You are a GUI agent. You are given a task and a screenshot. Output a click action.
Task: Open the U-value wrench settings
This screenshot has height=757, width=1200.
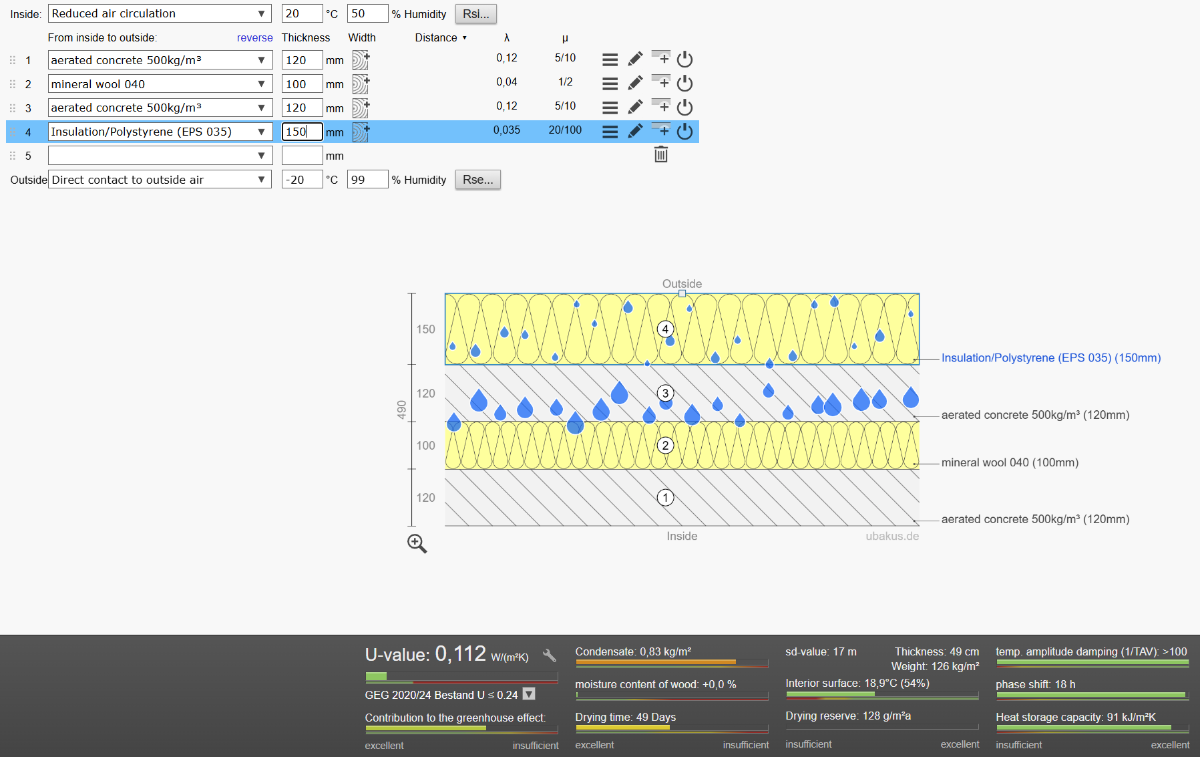point(549,656)
